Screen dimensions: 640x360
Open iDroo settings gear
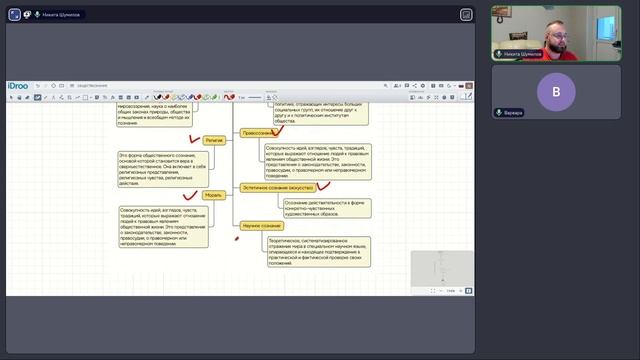[x=422, y=86]
